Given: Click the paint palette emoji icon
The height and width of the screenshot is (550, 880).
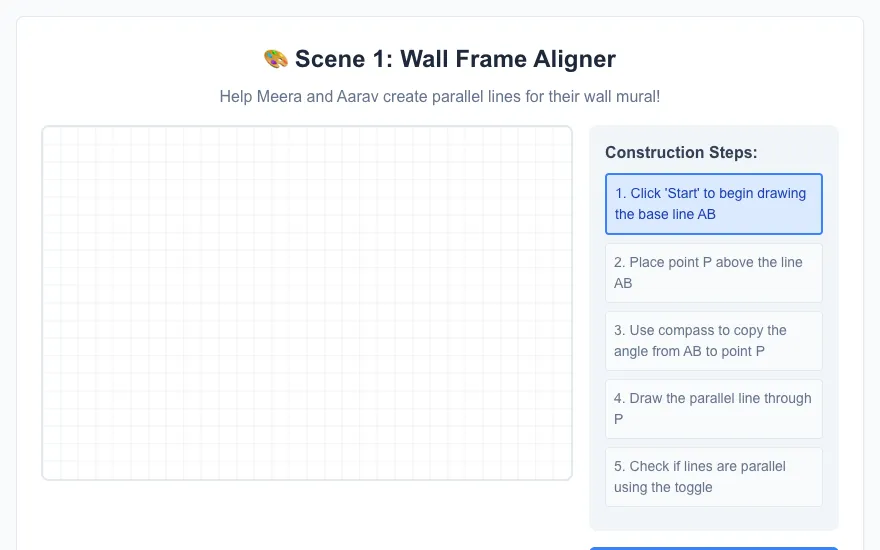Looking at the screenshot, I should [x=276, y=59].
